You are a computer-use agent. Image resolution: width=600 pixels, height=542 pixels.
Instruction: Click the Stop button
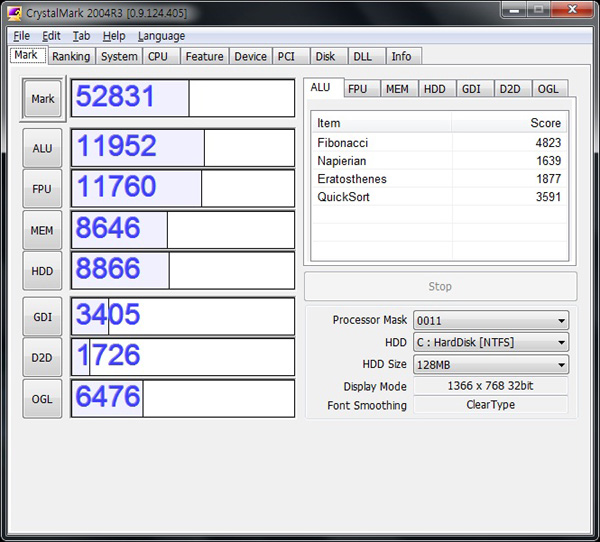pos(440,286)
